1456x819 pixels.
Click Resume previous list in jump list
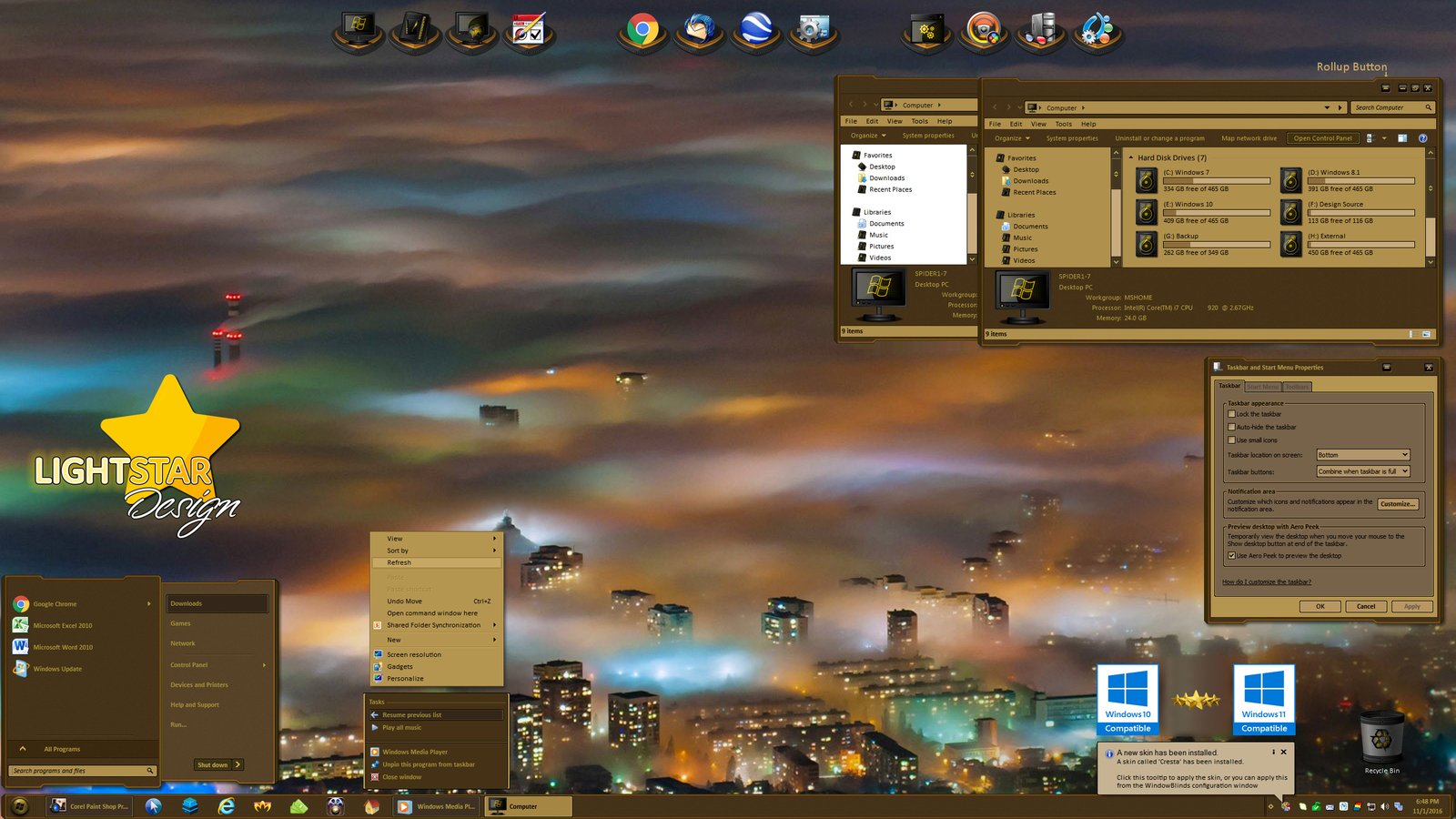pyautogui.click(x=435, y=715)
